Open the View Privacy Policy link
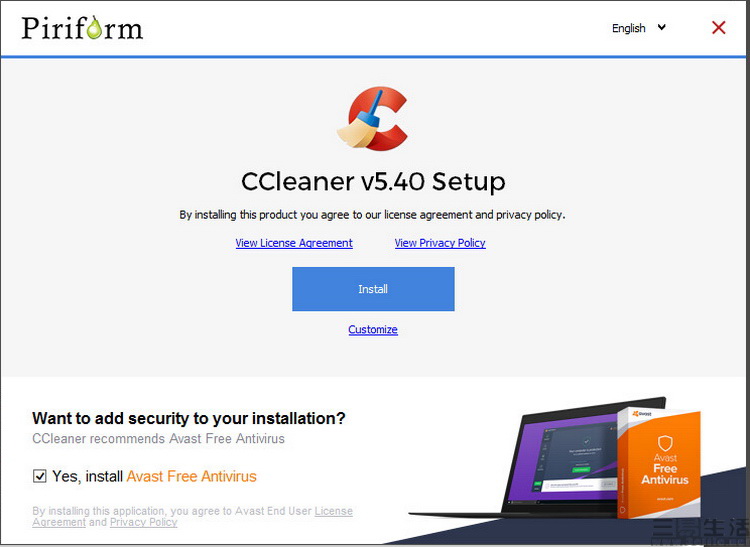 pyautogui.click(x=440, y=243)
